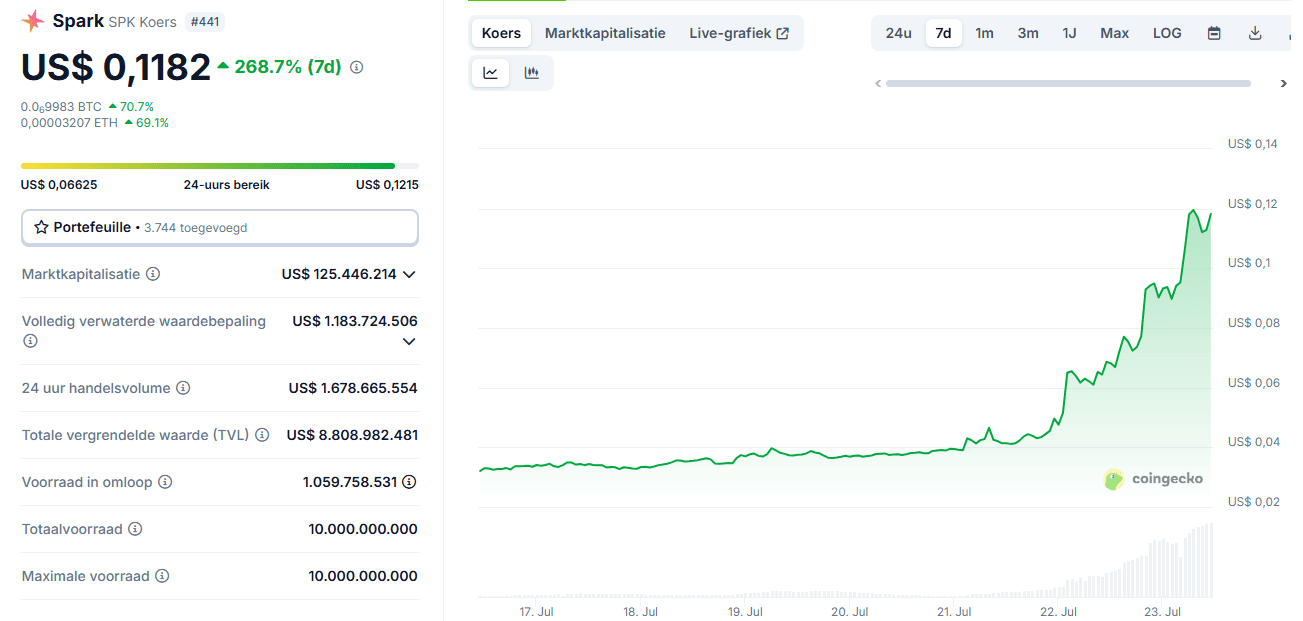Show info for 24 uur handelsvolume
This screenshot has height=621, width=1303.
click(183, 388)
